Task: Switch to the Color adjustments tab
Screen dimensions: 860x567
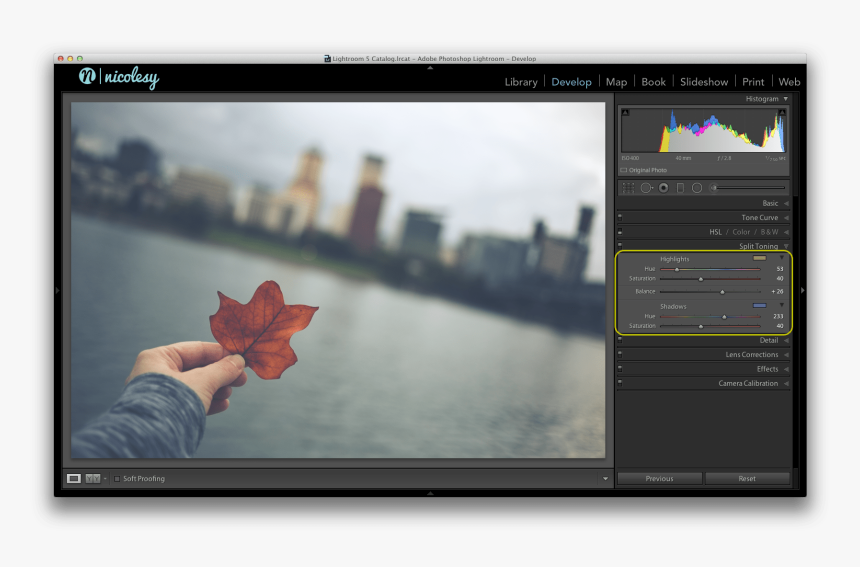Action: [x=741, y=232]
